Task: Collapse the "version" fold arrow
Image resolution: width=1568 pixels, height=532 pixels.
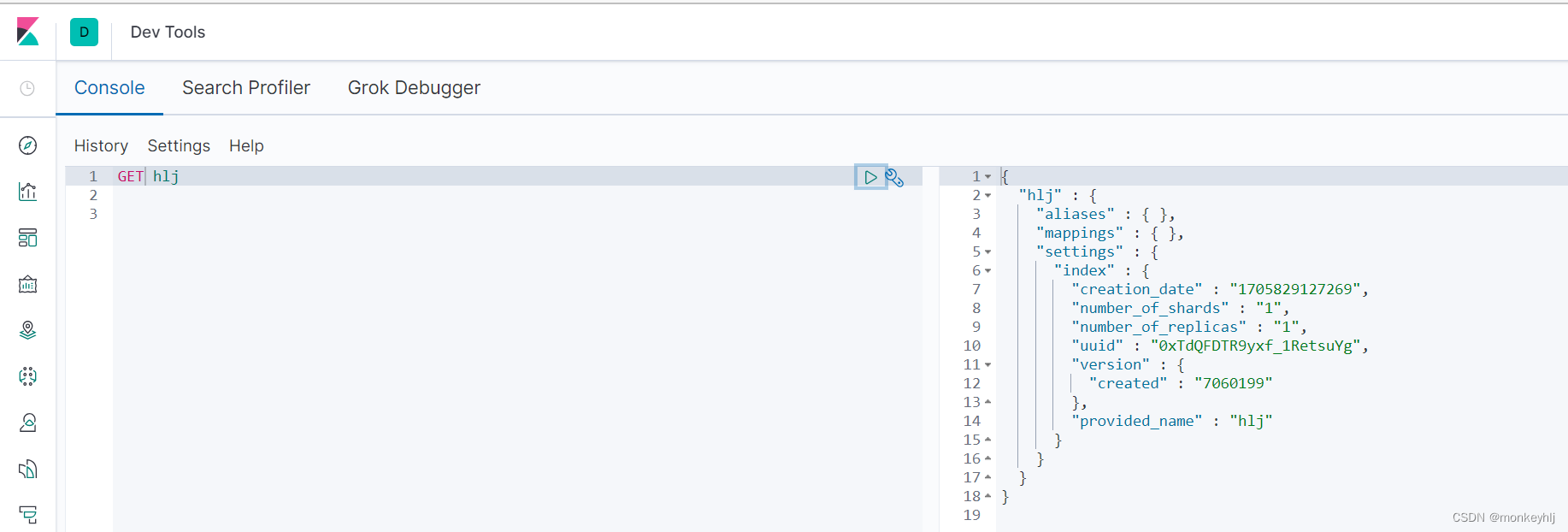Action: [x=988, y=365]
